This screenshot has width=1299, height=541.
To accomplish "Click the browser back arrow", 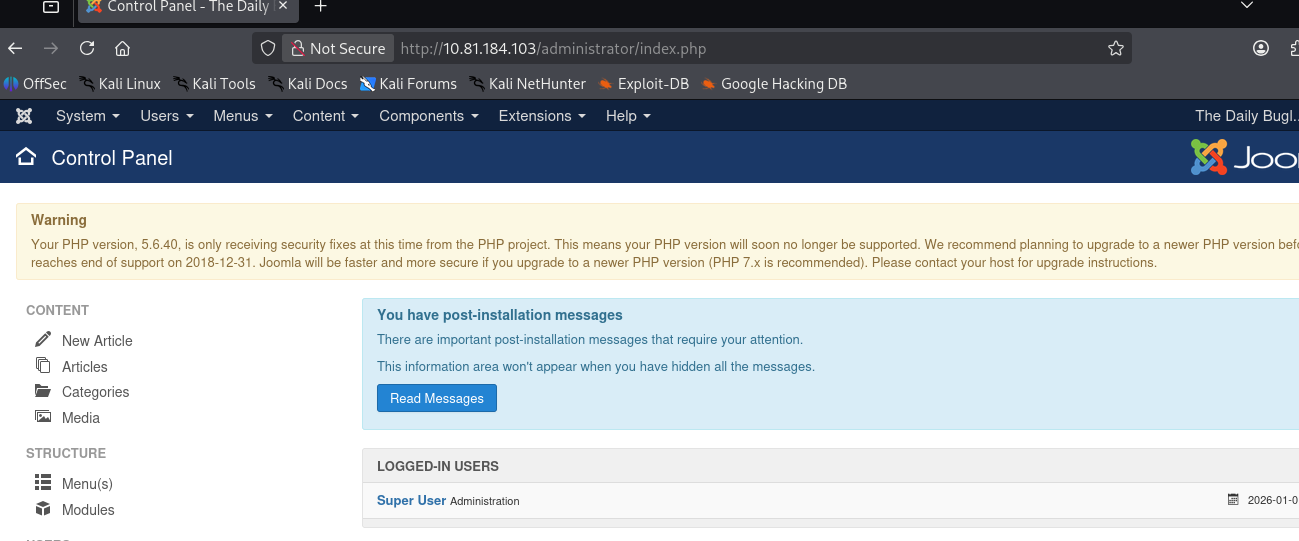I will point(14,48).
